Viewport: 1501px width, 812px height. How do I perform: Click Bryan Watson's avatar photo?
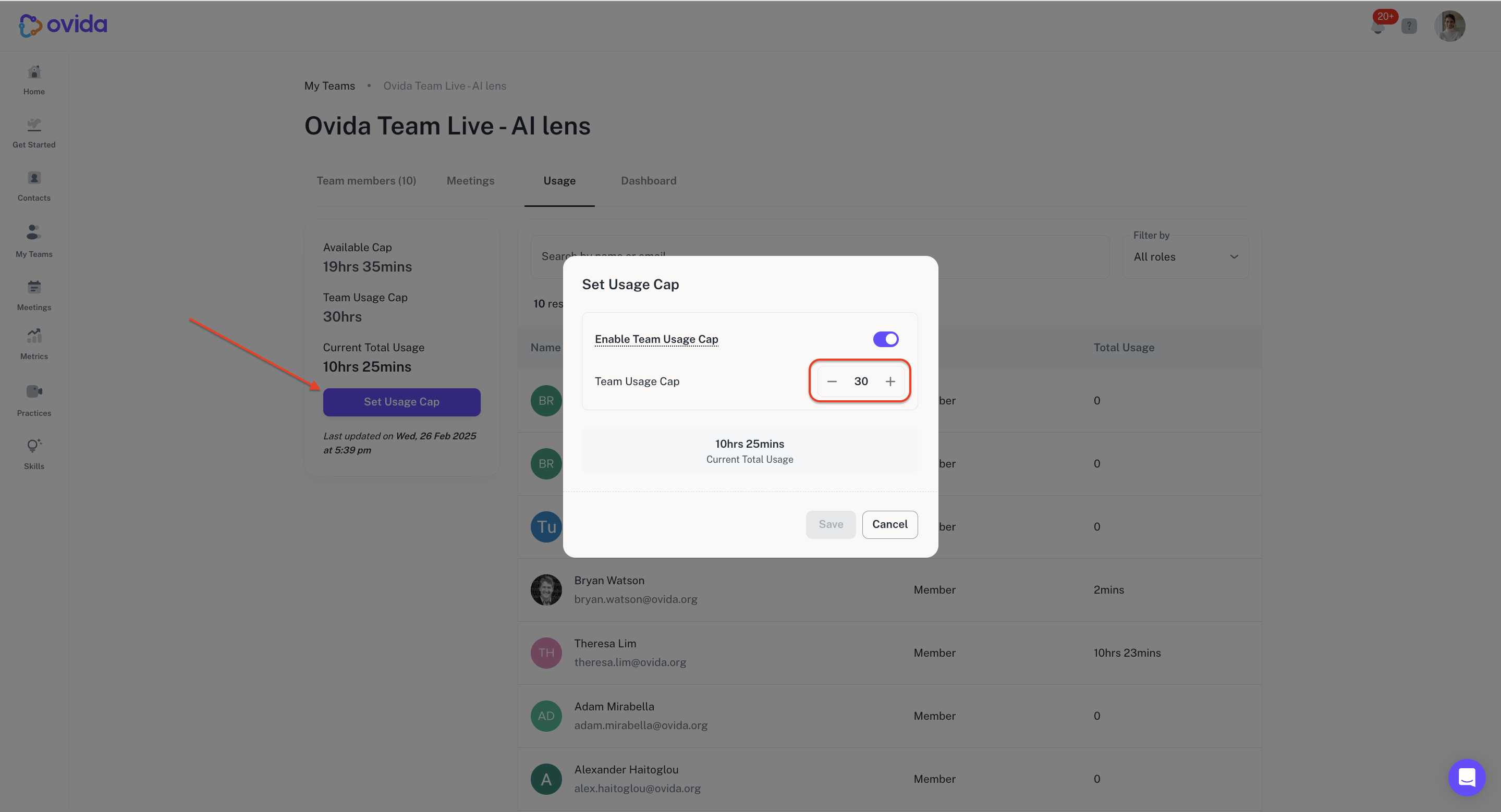click(x=546, y=589)
